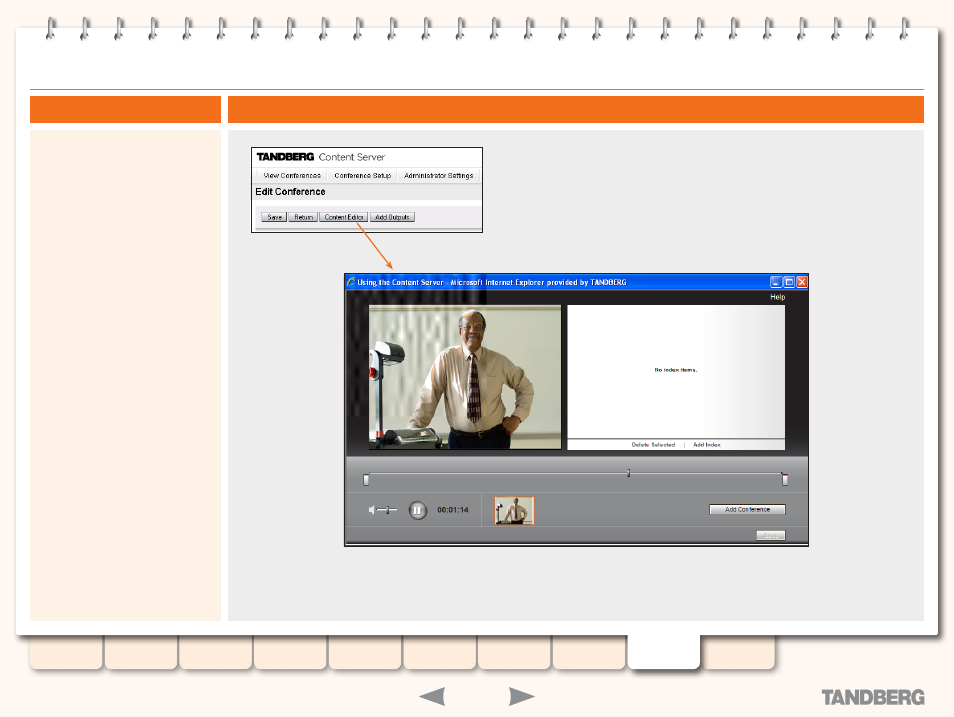954x717 pixels.
Task: Click the timeline playhead position marker
Action: 628,473
